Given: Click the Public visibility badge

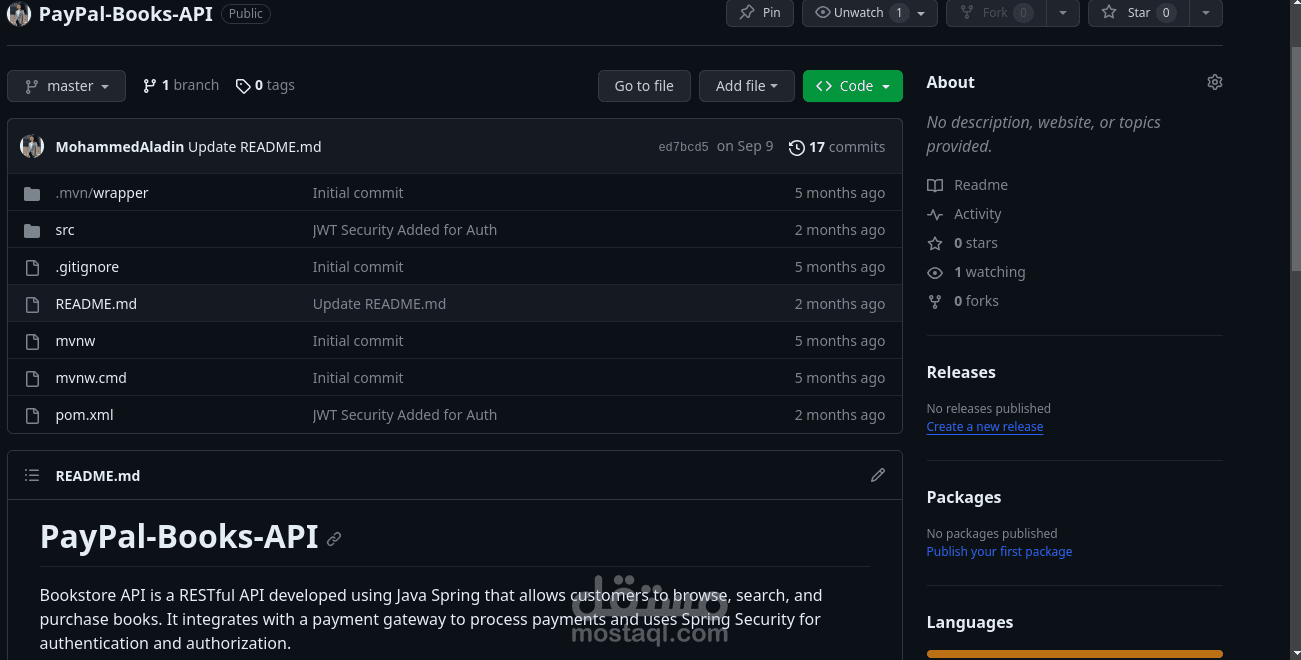Looking at the screenshot, I should tap(246, 14).
